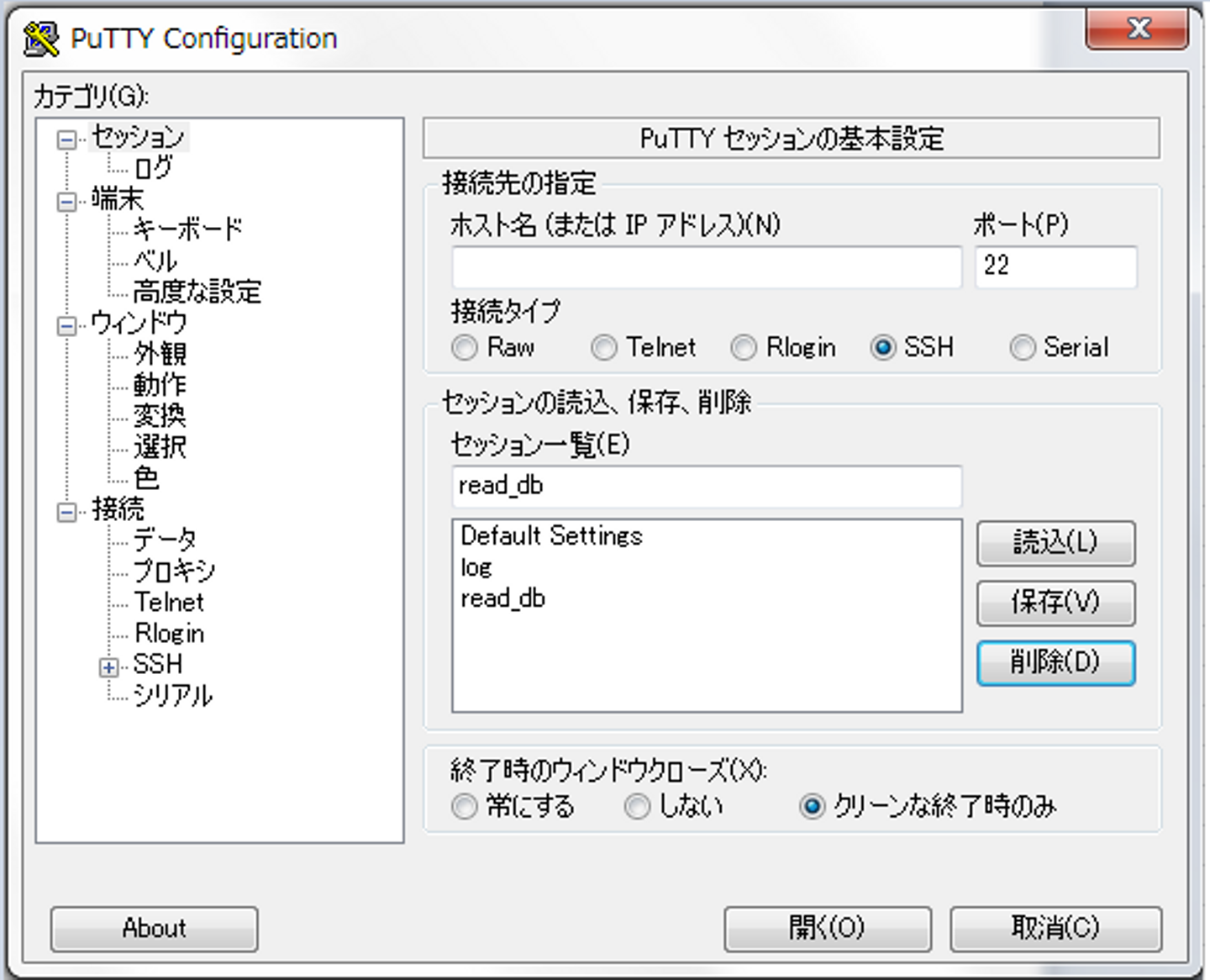Screen dimensions: 1210x980
Task: Select 端末 category in tree
Action: point(118,200)
